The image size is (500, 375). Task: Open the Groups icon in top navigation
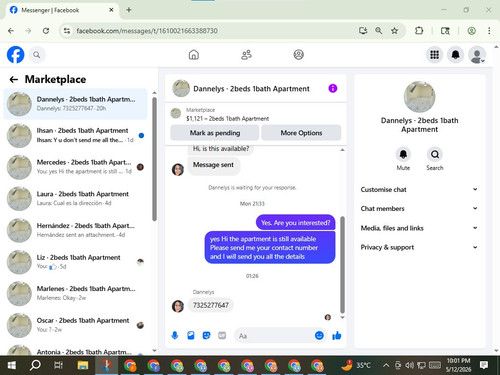(x=299, y=55)
